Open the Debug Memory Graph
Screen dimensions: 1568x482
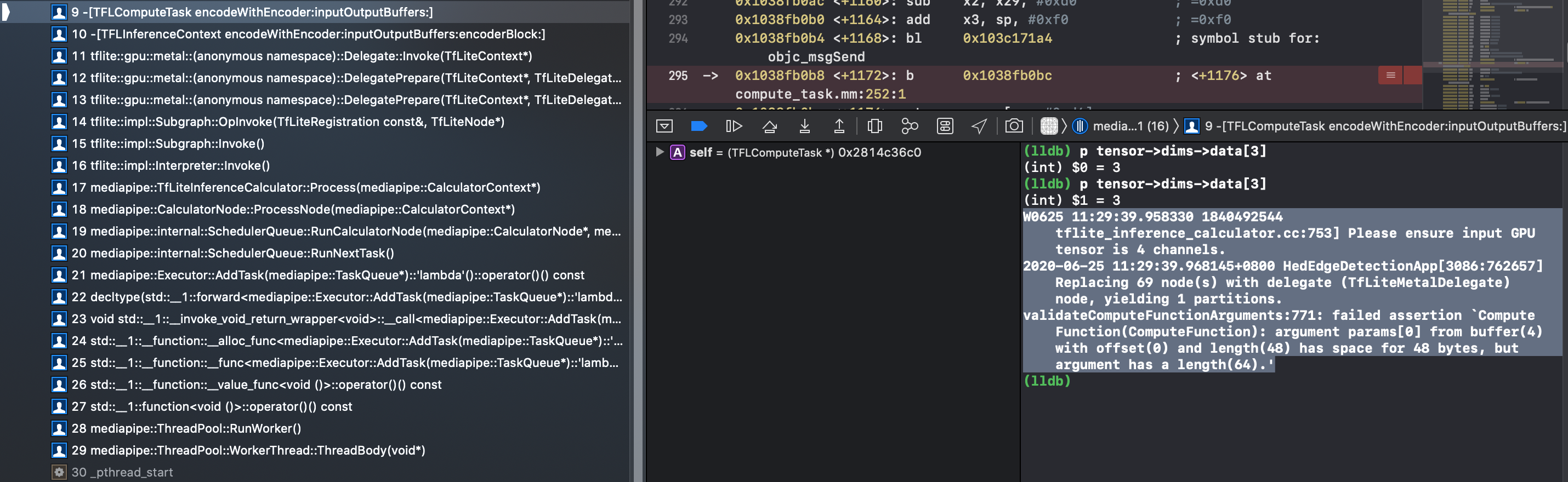click(910, 126)
